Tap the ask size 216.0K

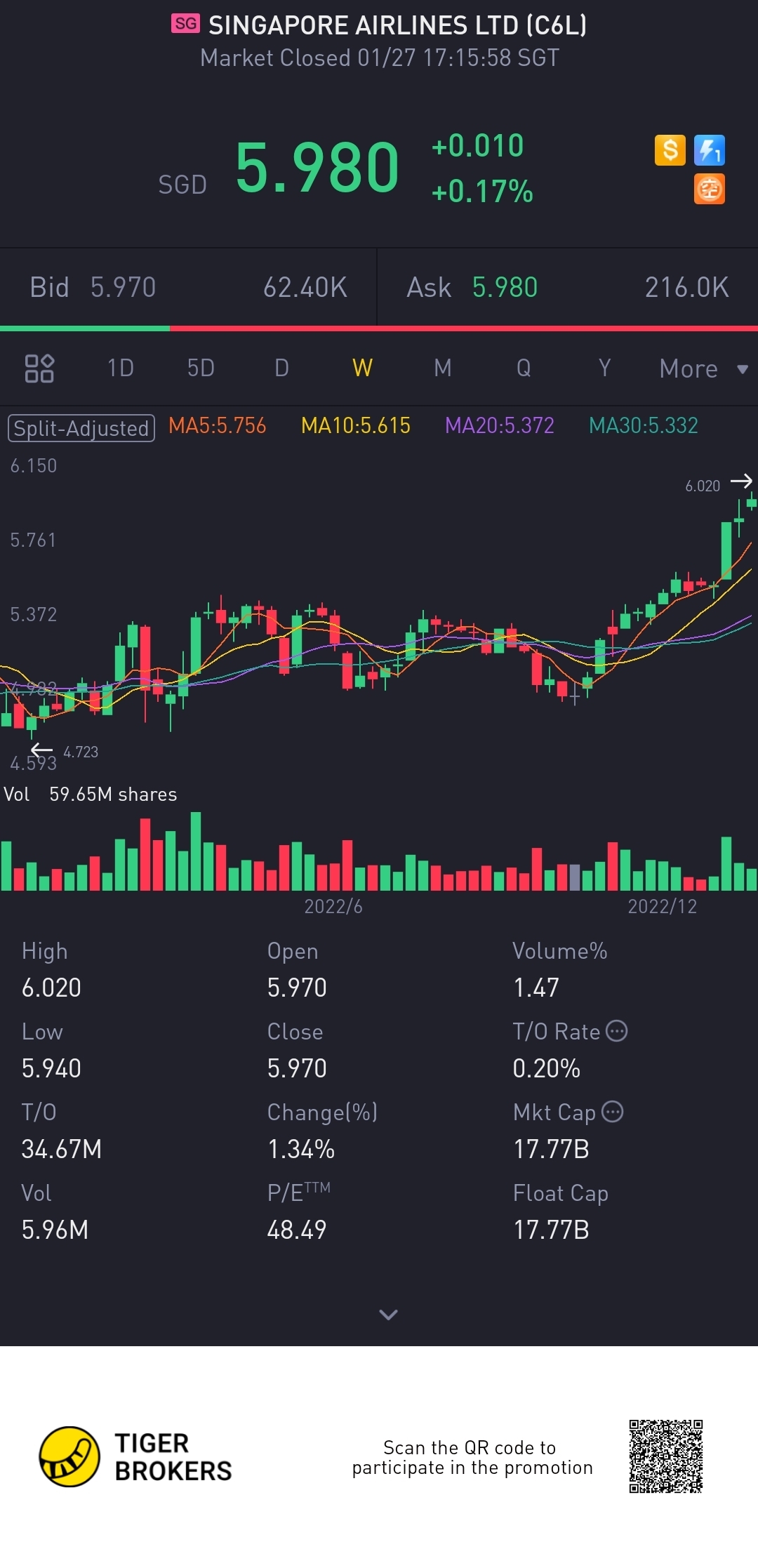(x=687, y=287)
